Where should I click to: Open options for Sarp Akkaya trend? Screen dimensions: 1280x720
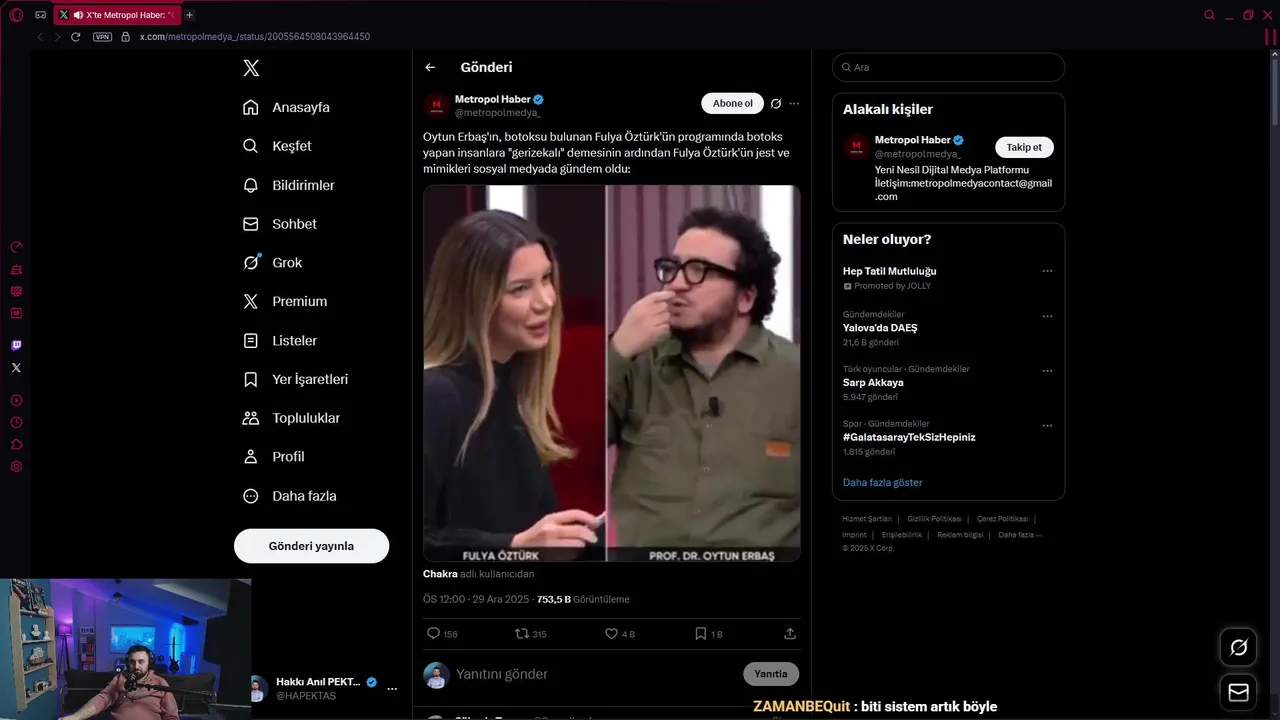click(1047, 370)
